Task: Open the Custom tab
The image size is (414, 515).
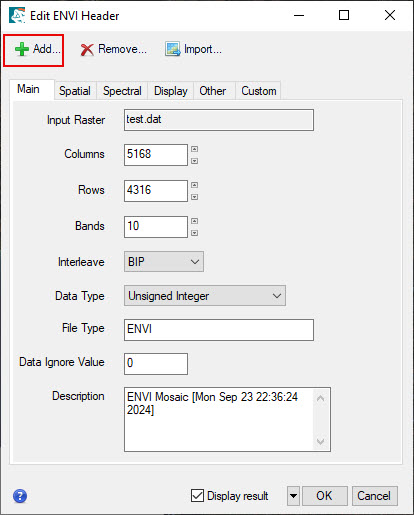Action: click(259, 91)
